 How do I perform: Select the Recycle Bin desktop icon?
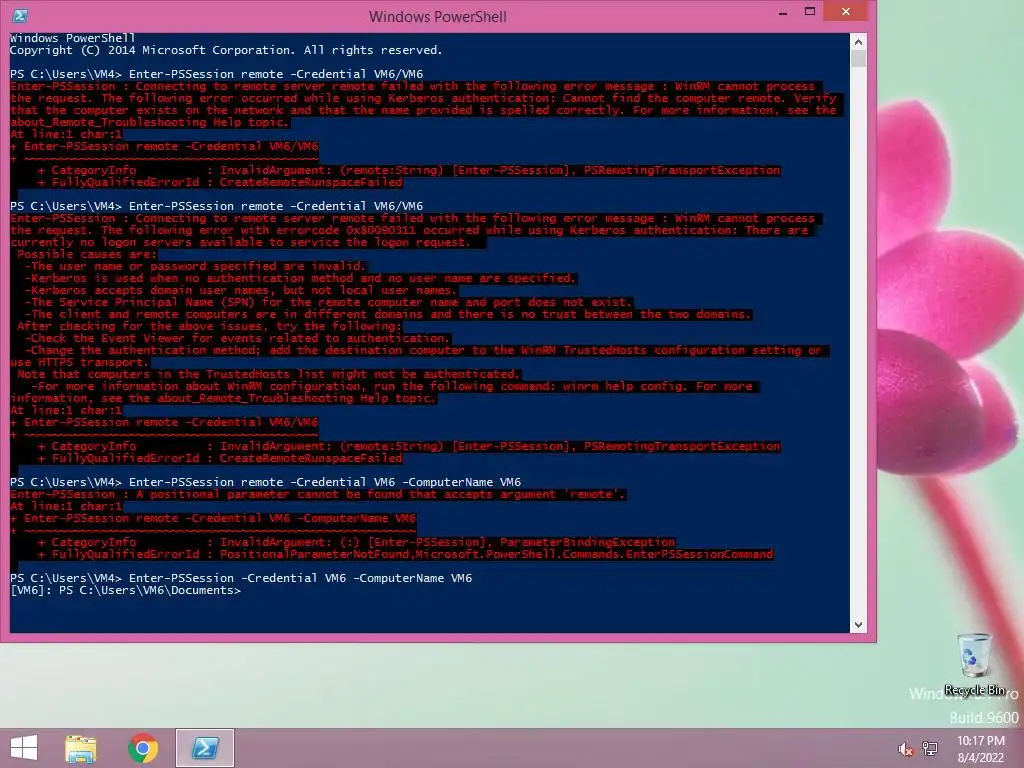[x=974, y=664]
